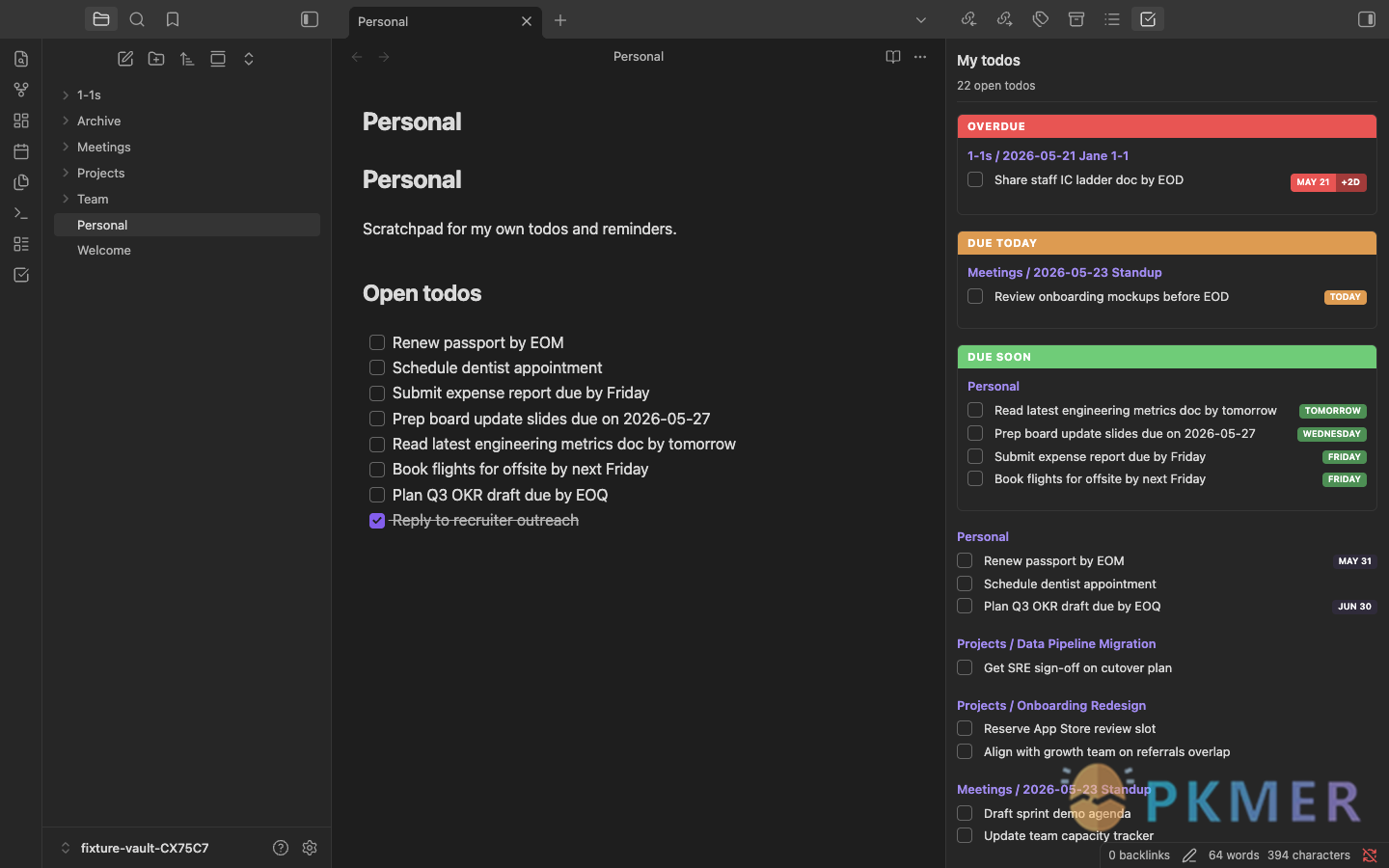
Task: Uncheck Reply to recruiter outreach
Action: click(x=377, y=521)
